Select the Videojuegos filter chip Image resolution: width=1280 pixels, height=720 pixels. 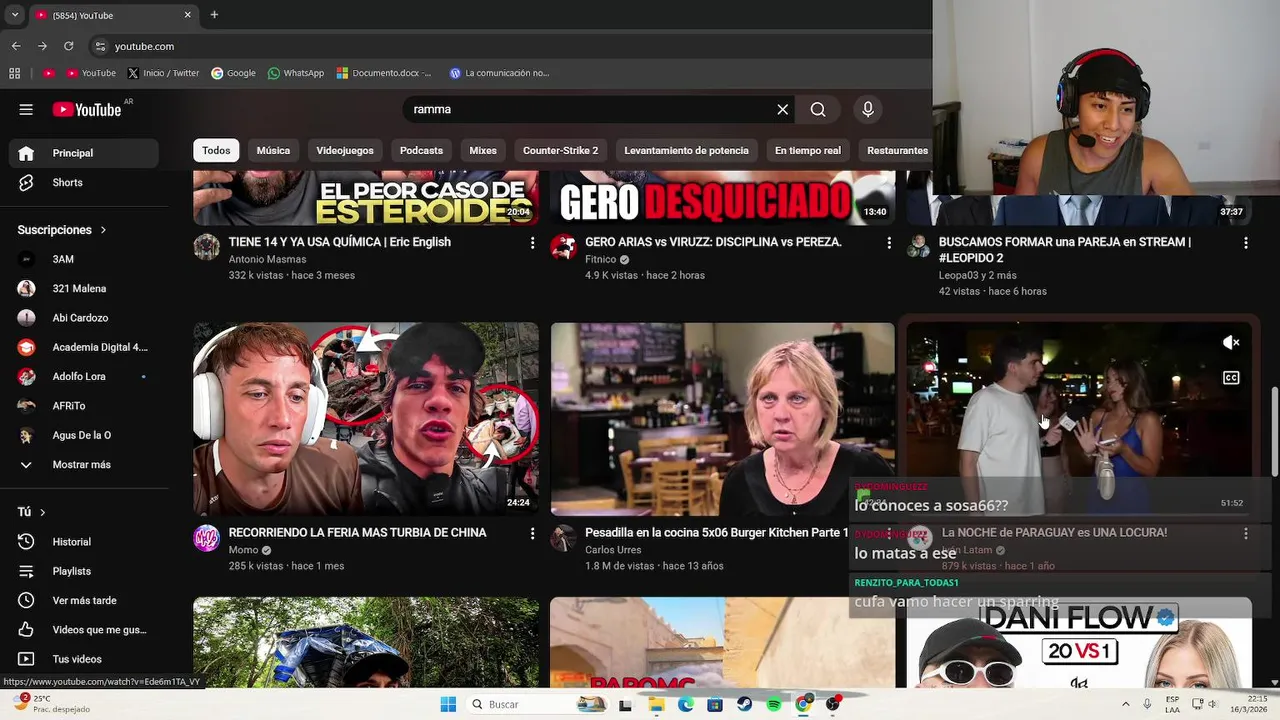coord(345,151)
